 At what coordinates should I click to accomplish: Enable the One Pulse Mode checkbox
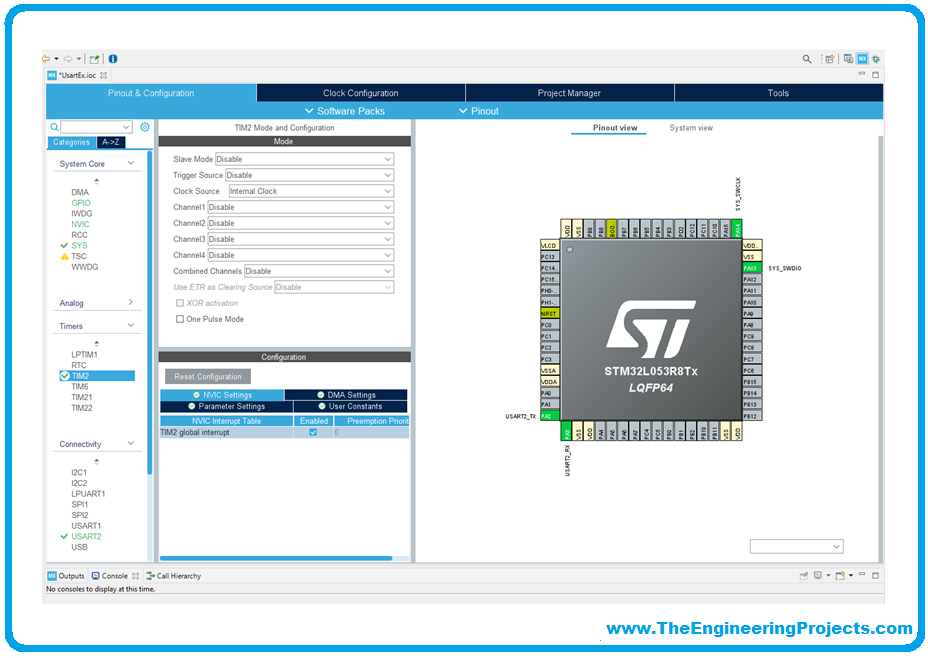(180, 319)
